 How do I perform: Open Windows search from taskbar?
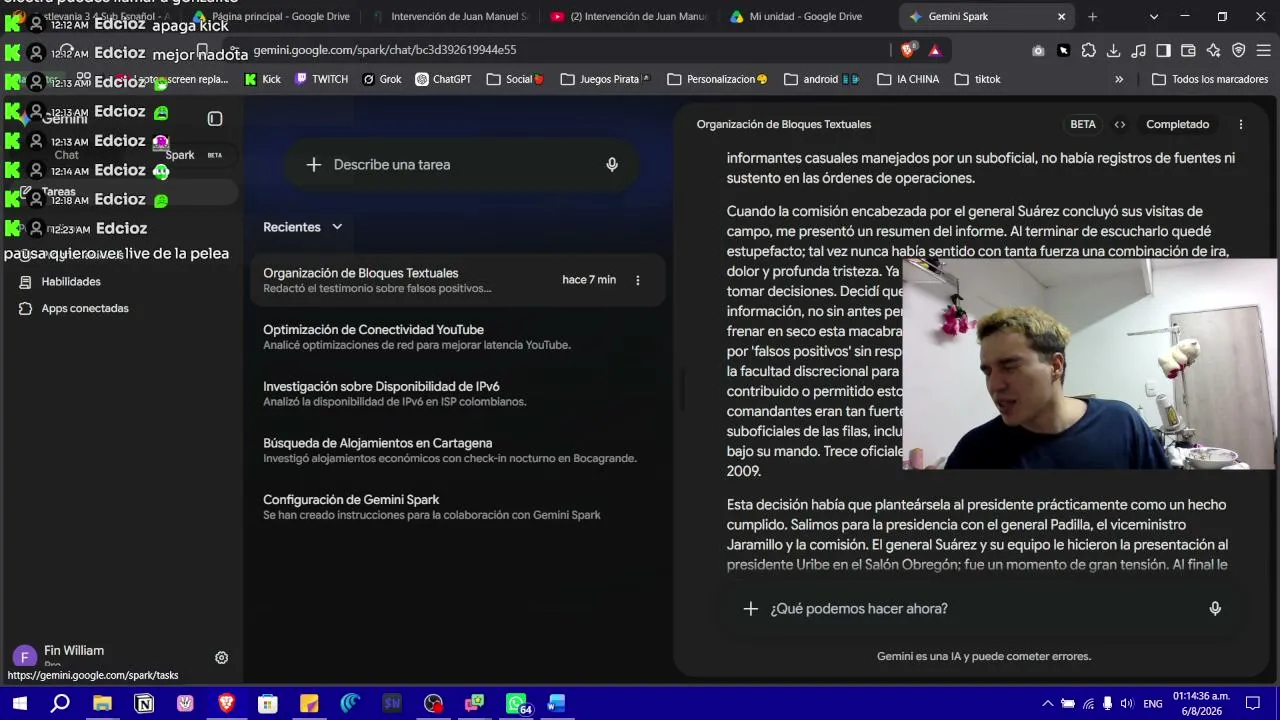coord(60,704)
